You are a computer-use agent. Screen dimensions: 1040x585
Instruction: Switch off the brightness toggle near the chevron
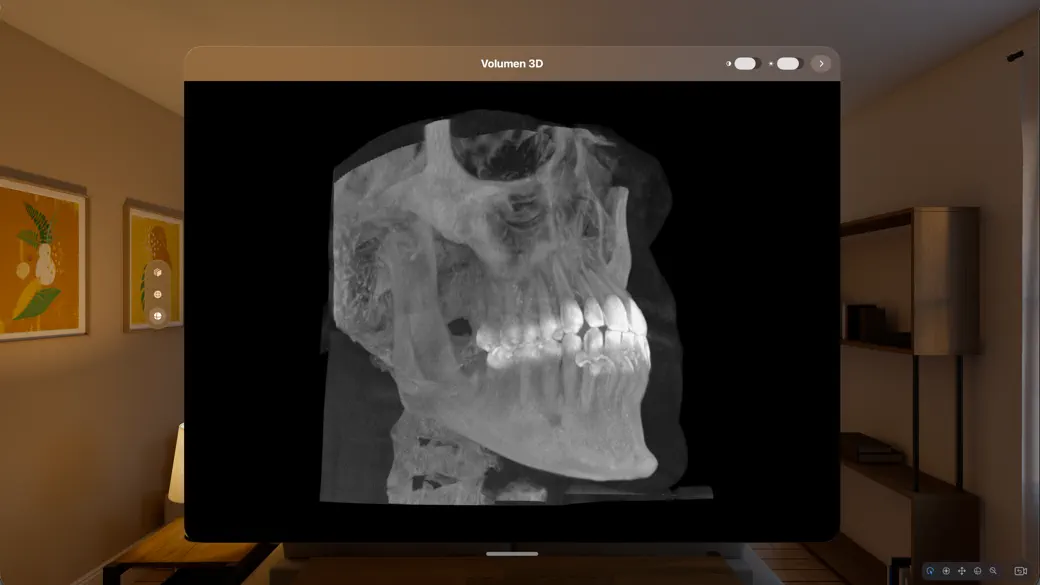coord(788,63)
